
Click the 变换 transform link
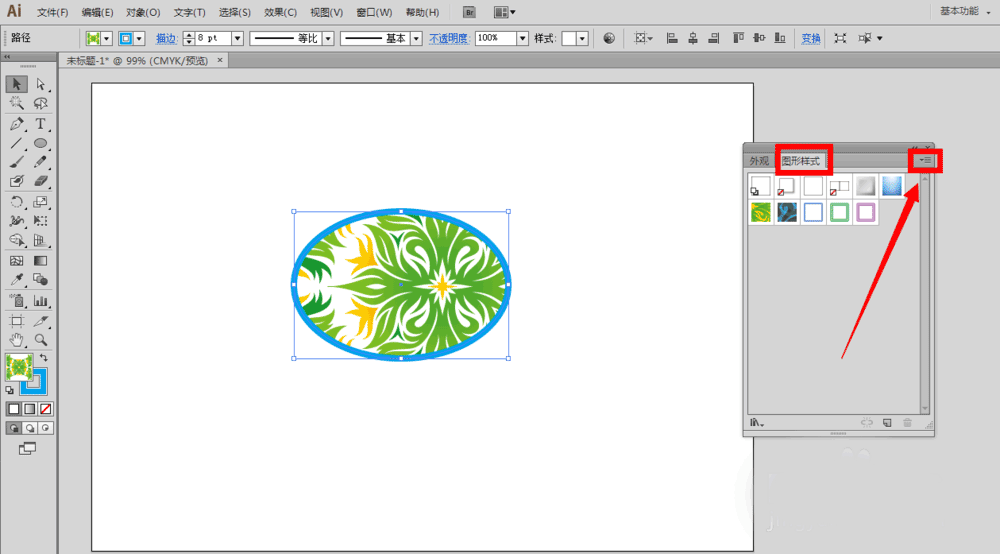(811, 39)
